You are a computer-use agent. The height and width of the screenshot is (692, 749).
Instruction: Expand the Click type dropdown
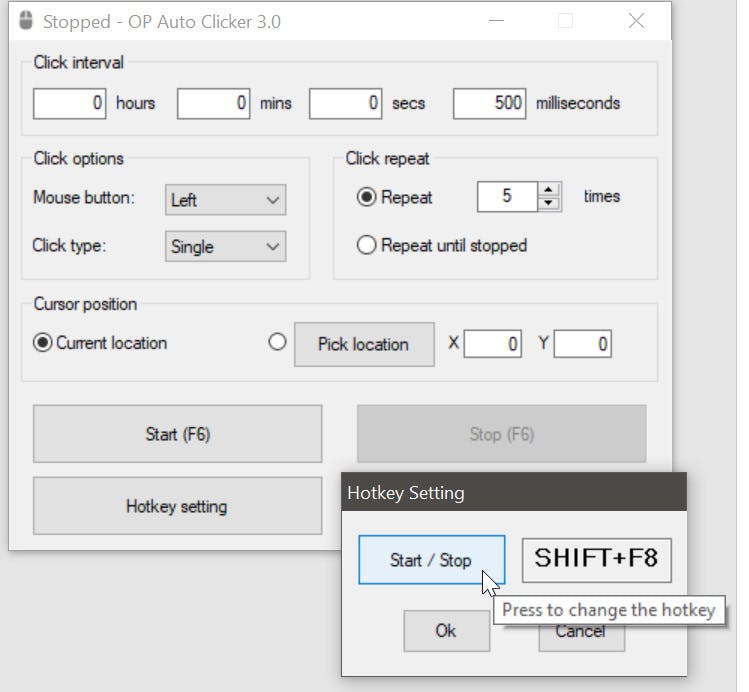(x=225, y=247)
